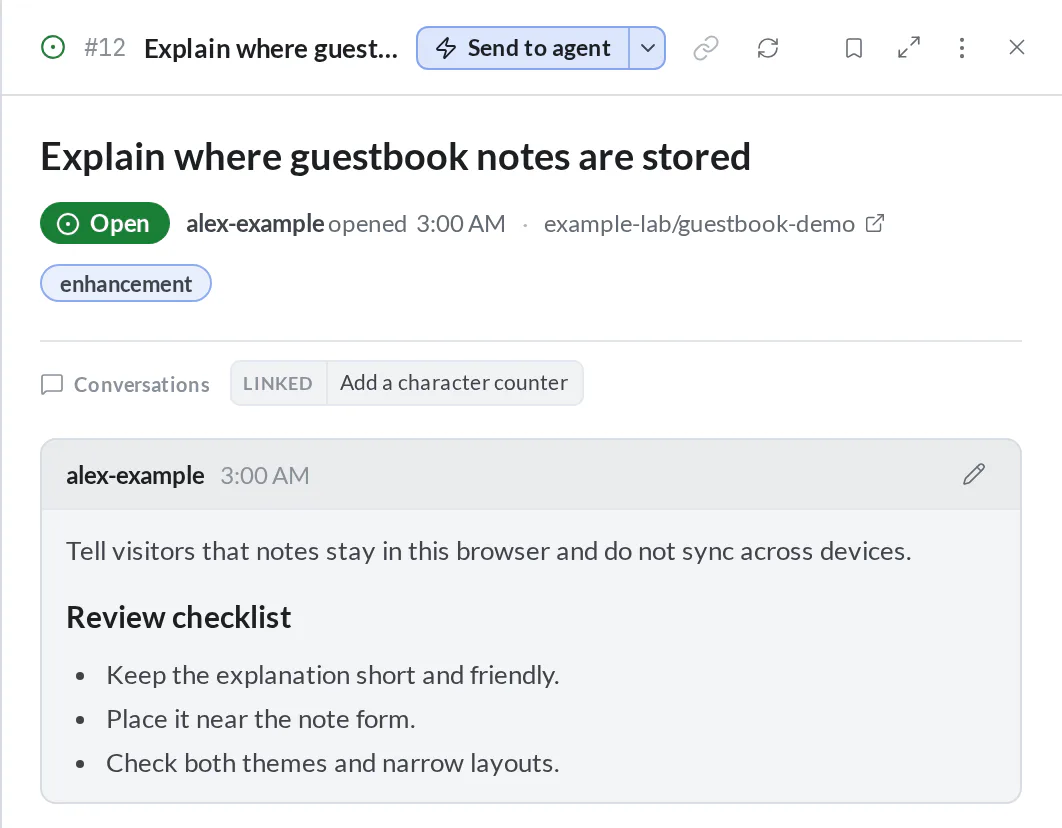Refresh the issue with the sync icon
Viewport: 1062px width, 828px height.
(x=768, y=48)
